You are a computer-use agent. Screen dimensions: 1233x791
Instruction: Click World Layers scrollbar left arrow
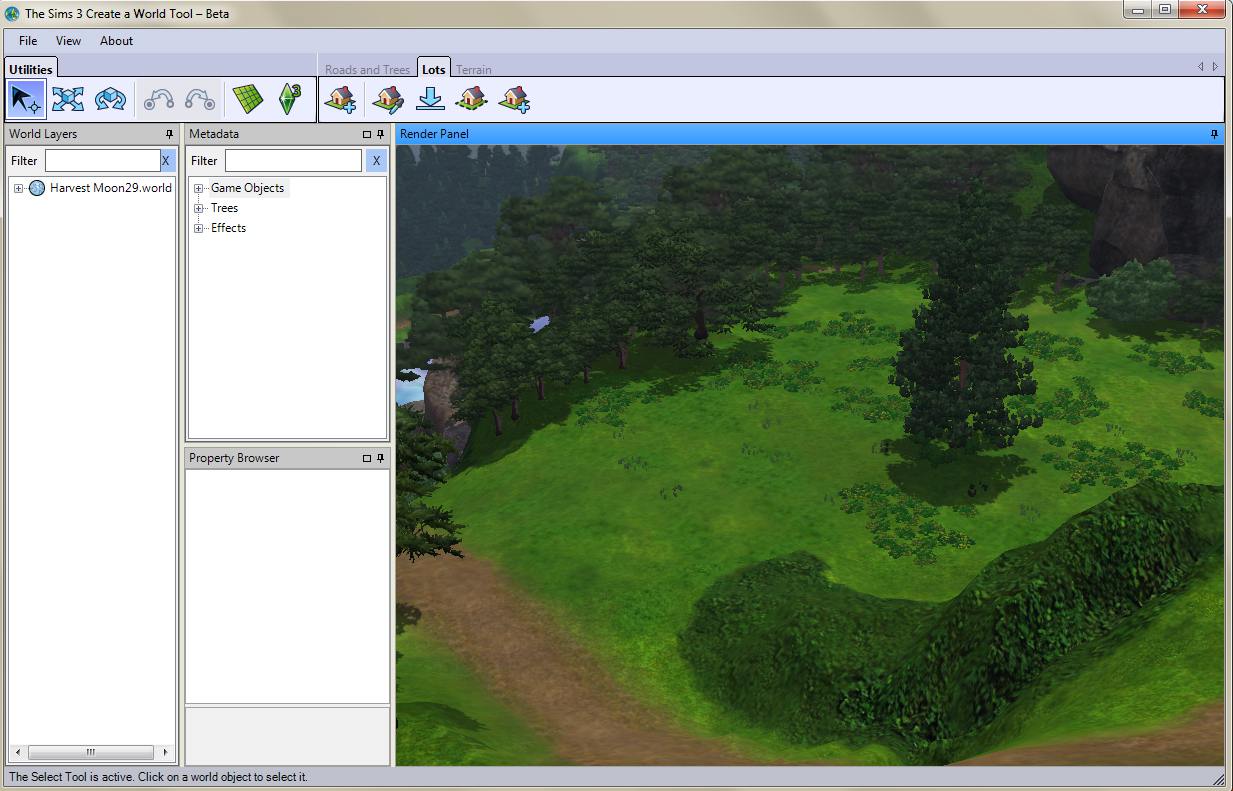18,752
